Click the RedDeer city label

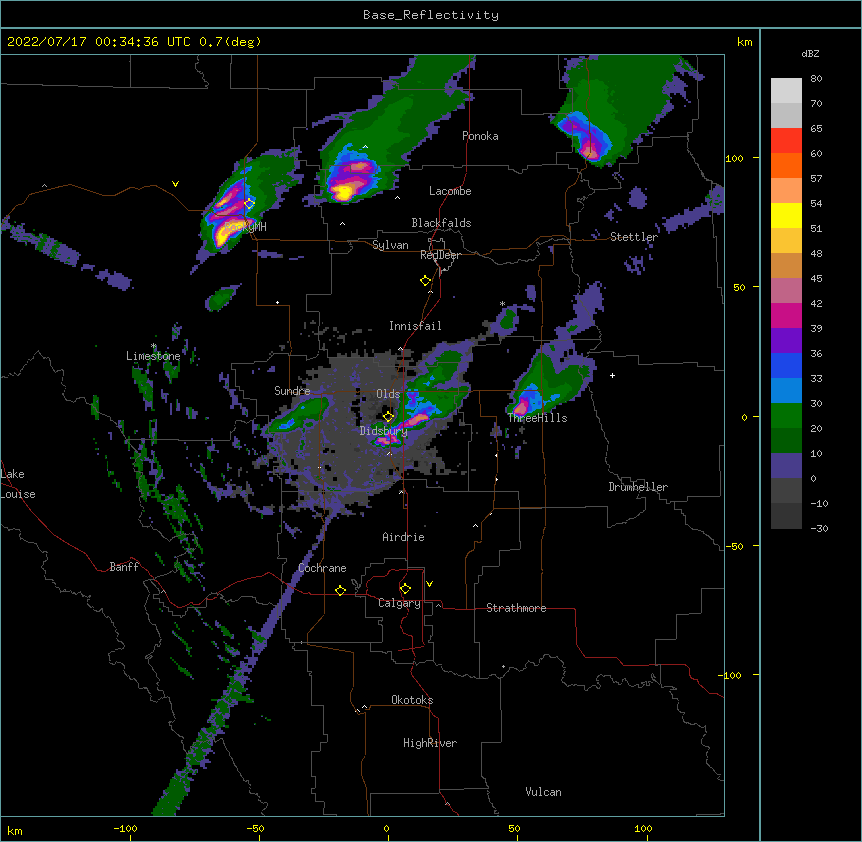(440, 255)
